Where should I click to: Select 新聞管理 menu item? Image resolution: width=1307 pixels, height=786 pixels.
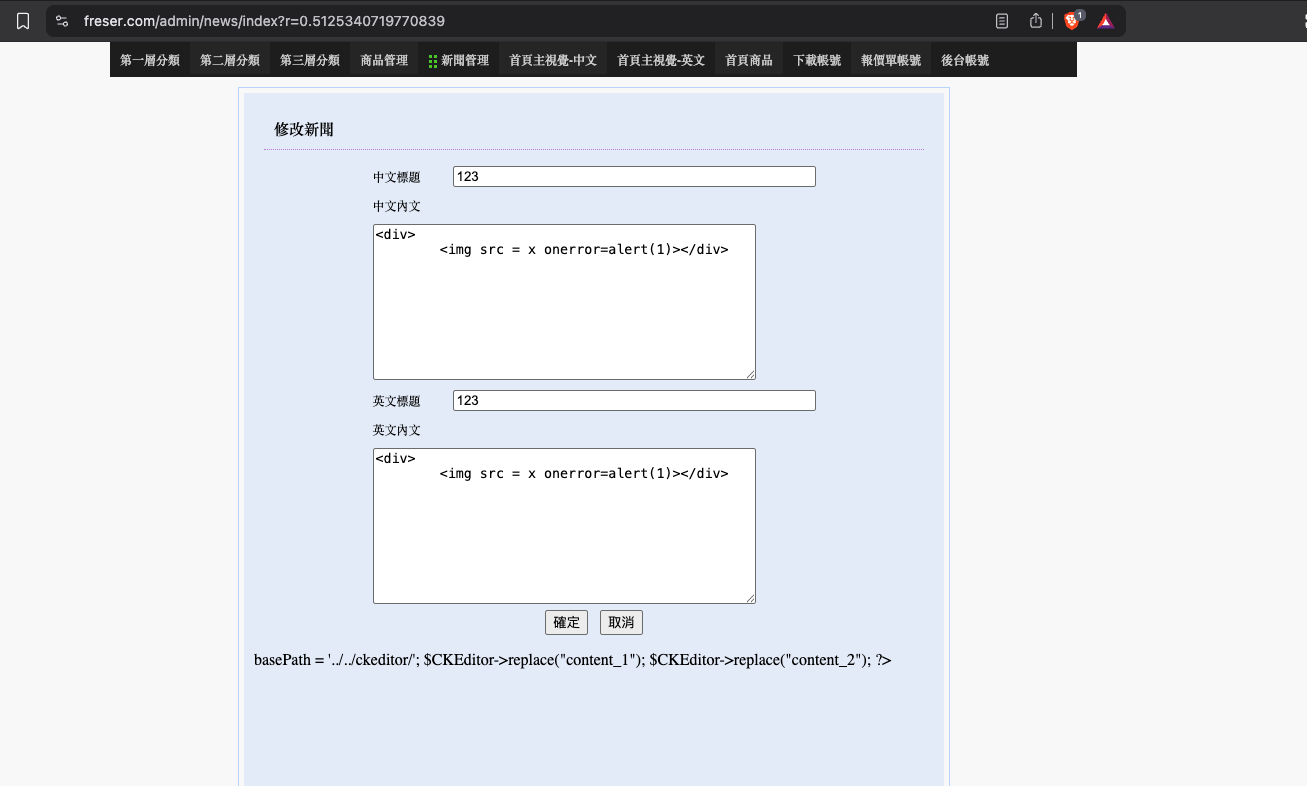[465, 60]
